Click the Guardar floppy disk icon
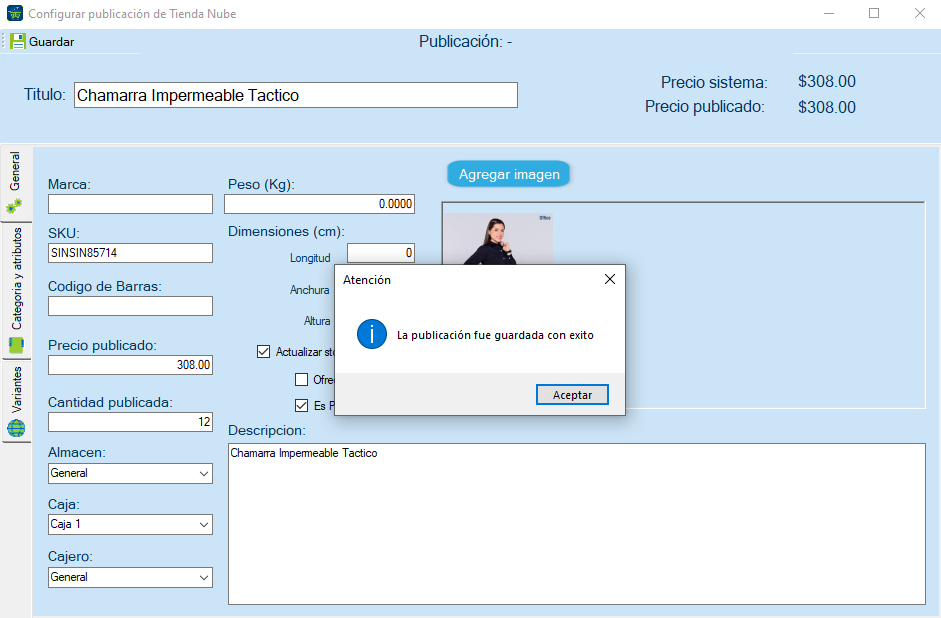This screenshot has width=941, height=618. [x=17, y=41]
